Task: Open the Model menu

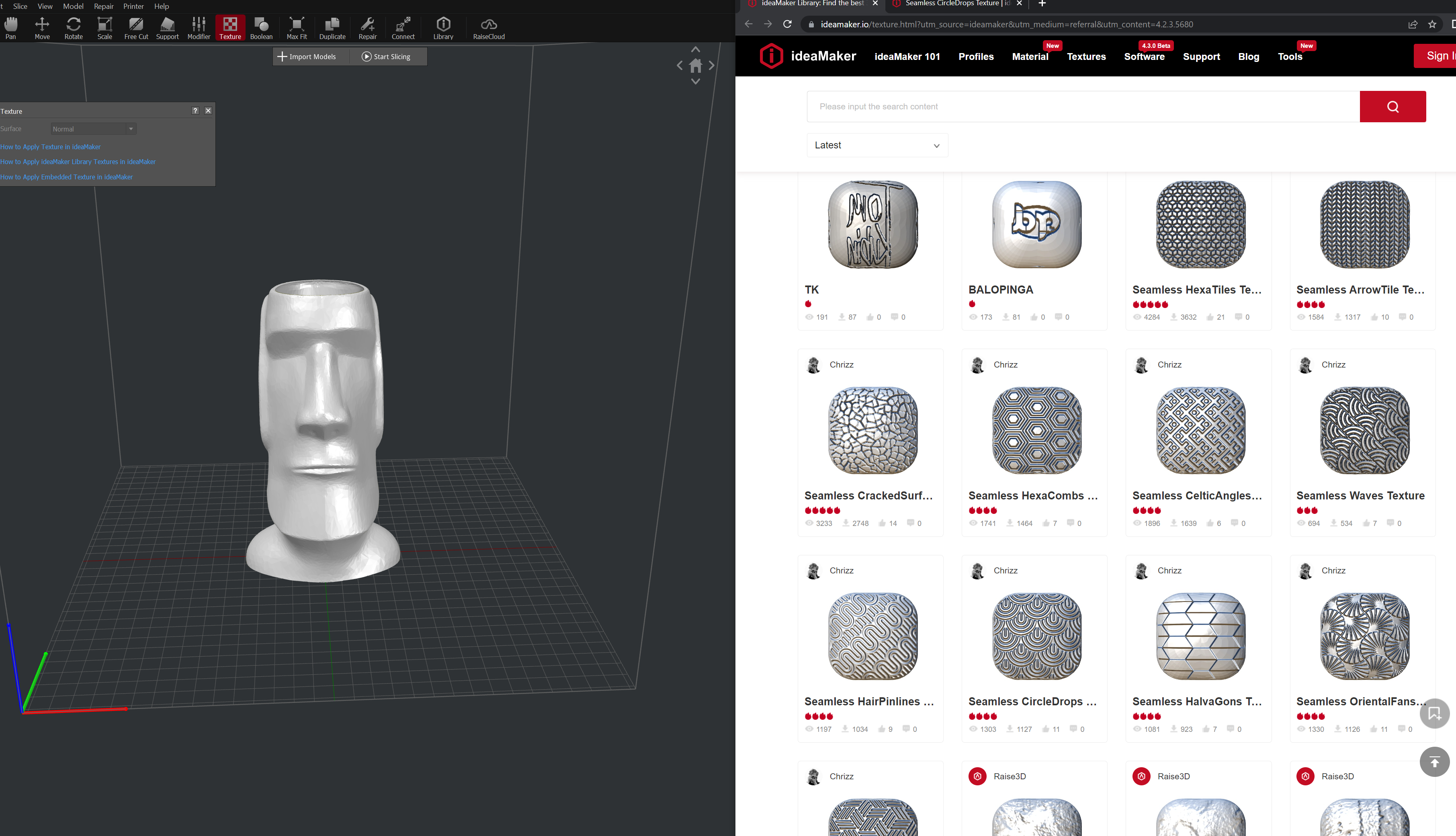Action: tap(73, 6)
